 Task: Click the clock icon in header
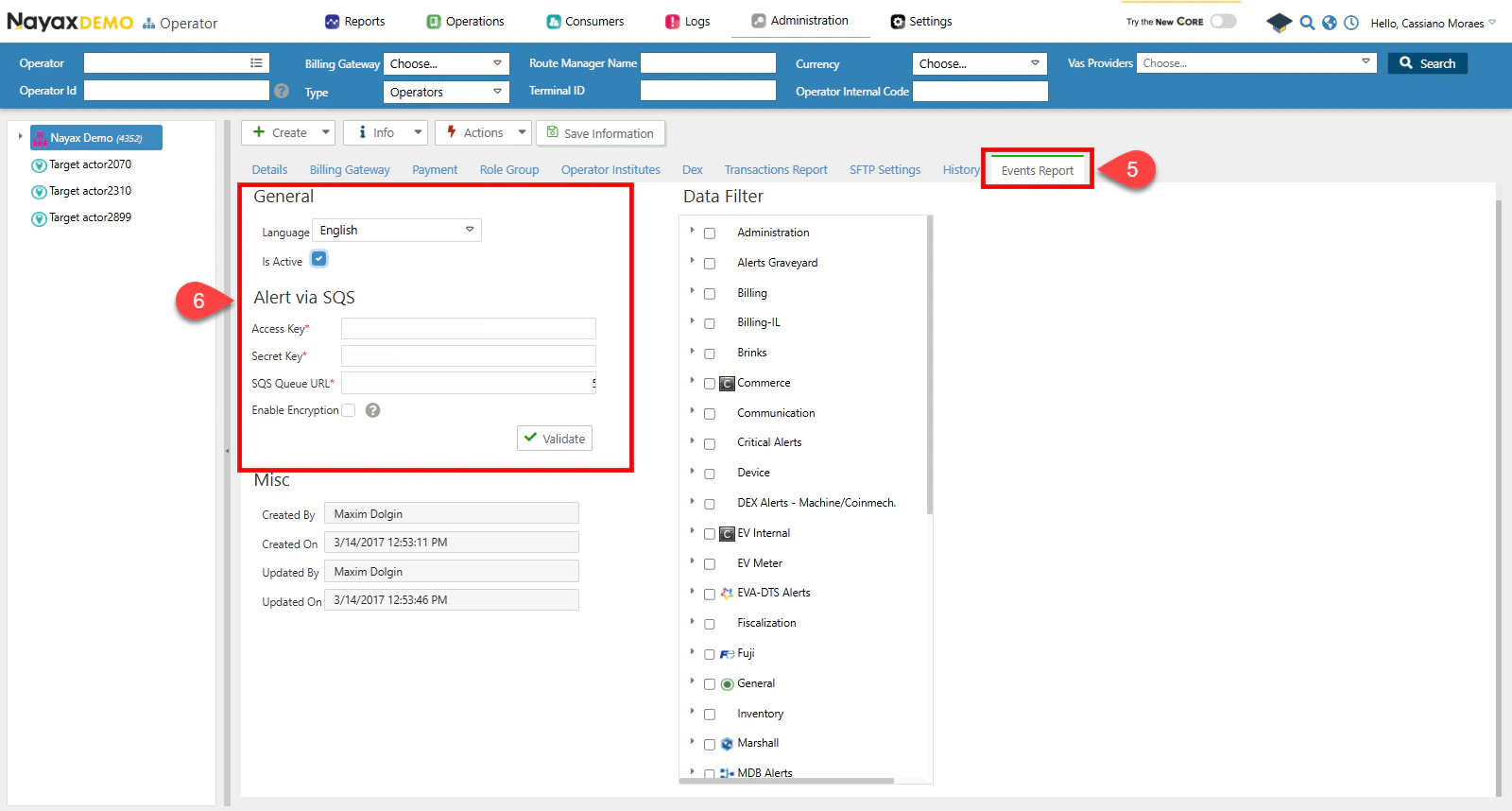coord(1351,23)
